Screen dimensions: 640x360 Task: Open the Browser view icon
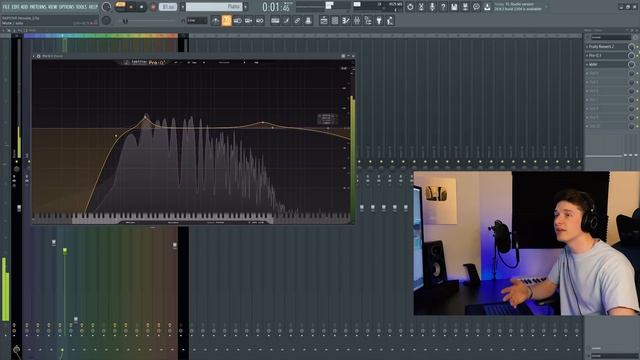click(368, 20)
